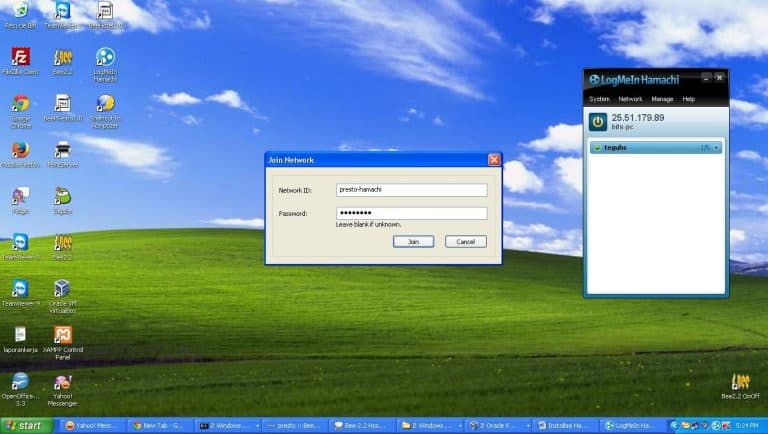The image size is (768, 434).
Task: Select the FileZilla Client desktop icon
Action: [20, 58]
